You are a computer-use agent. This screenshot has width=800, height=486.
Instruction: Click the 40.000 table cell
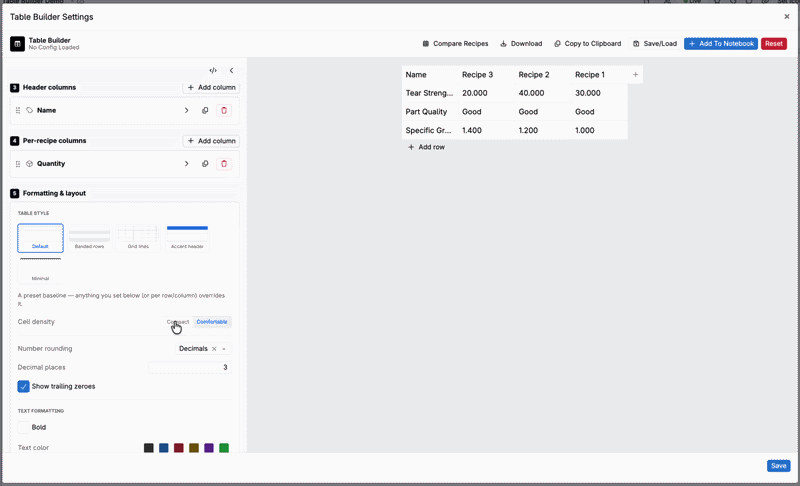[x=543, y=93]
